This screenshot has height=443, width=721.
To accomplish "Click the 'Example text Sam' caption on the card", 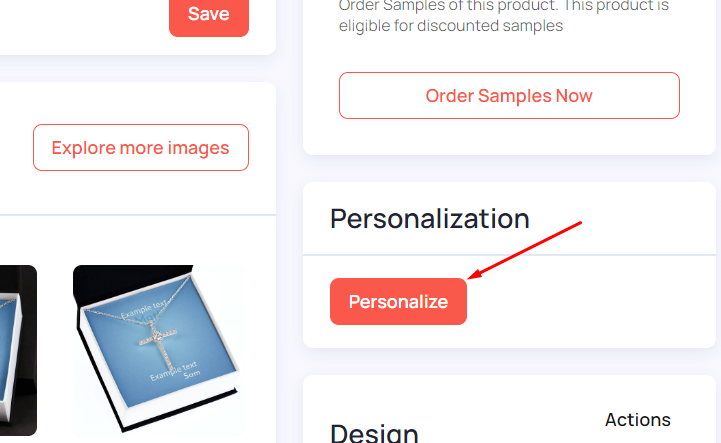I will coord(175,371).
